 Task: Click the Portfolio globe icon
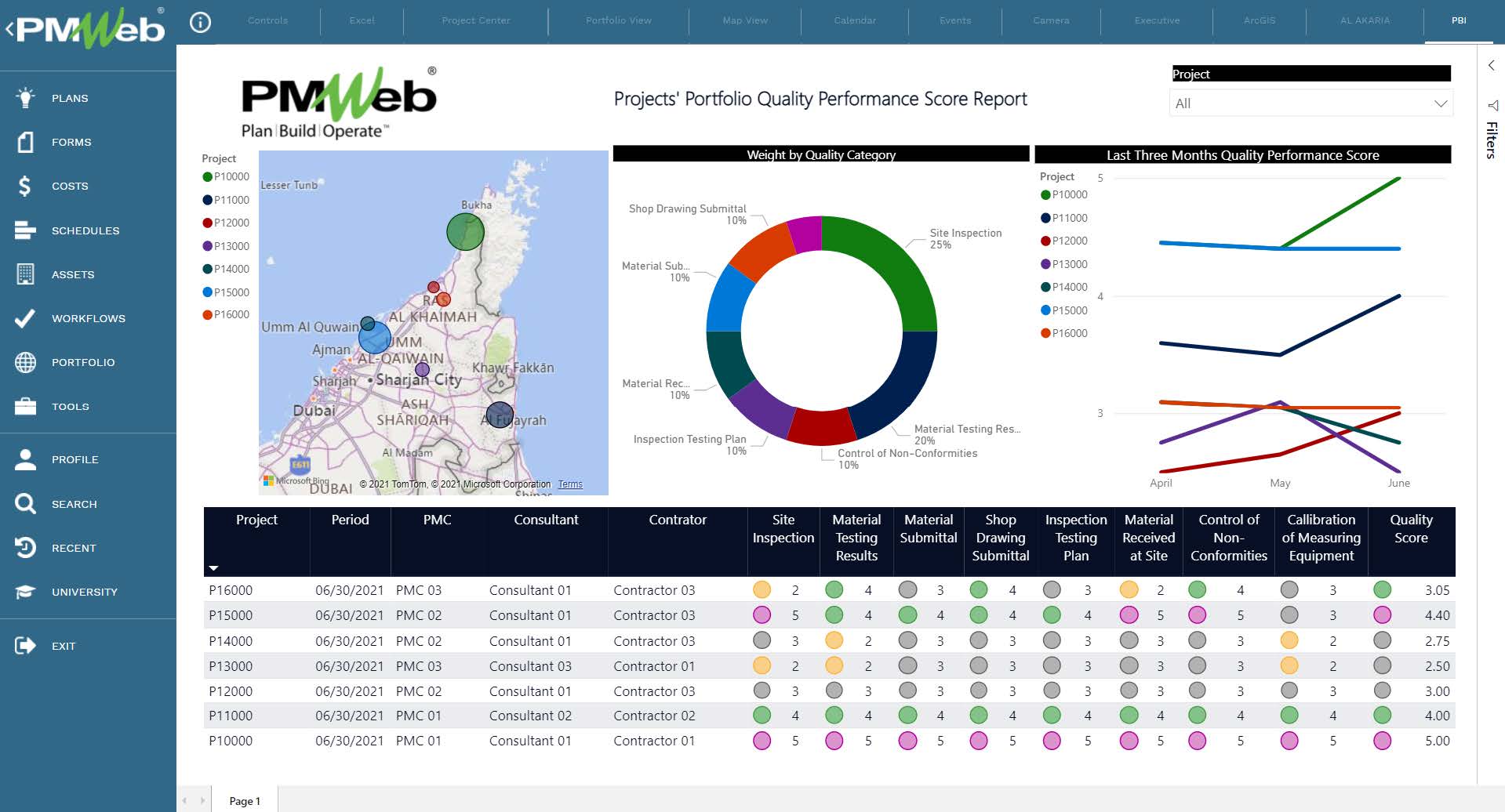24,362
